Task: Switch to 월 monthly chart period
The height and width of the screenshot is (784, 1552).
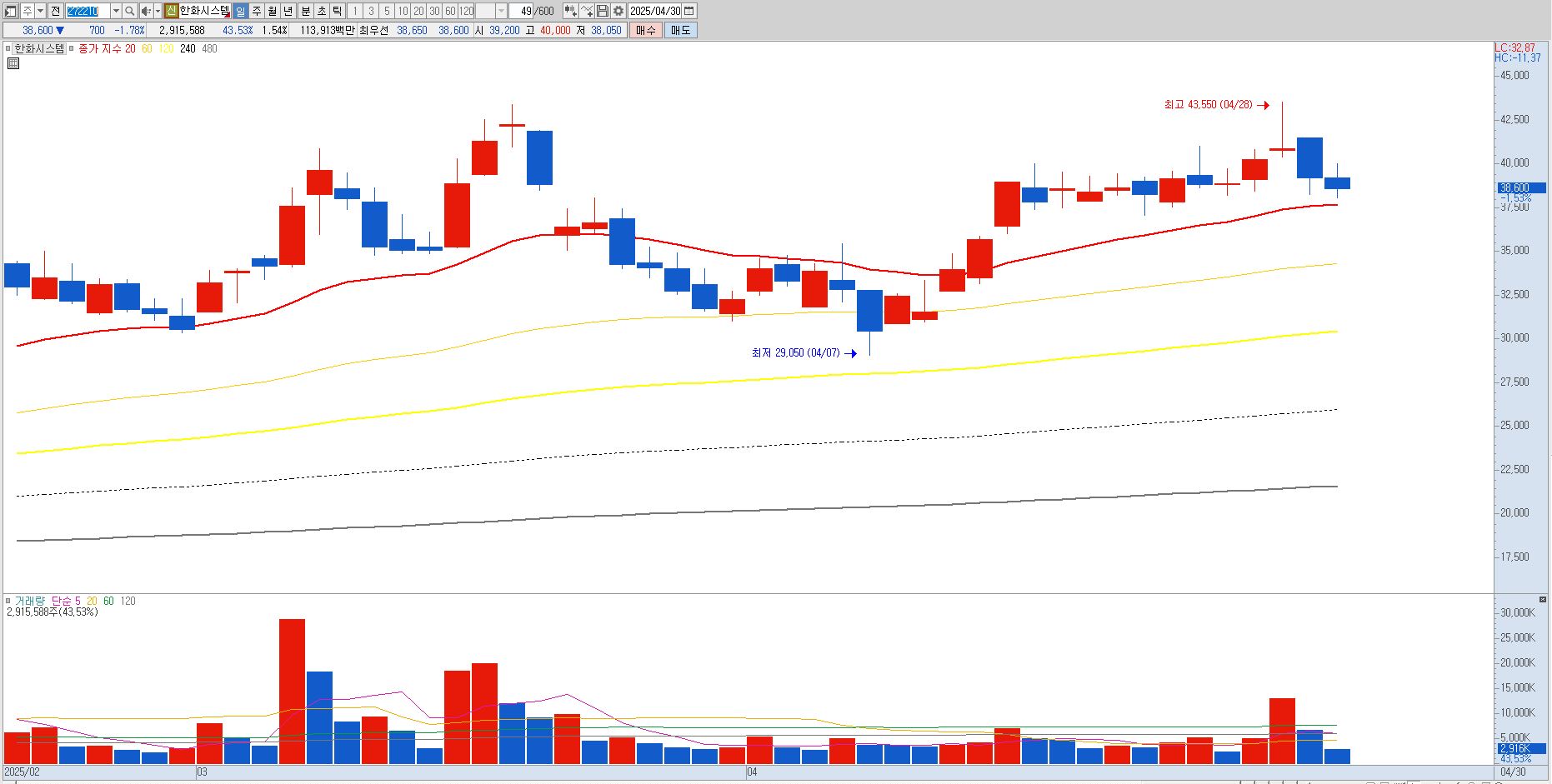Action: [x=272, y=11]
